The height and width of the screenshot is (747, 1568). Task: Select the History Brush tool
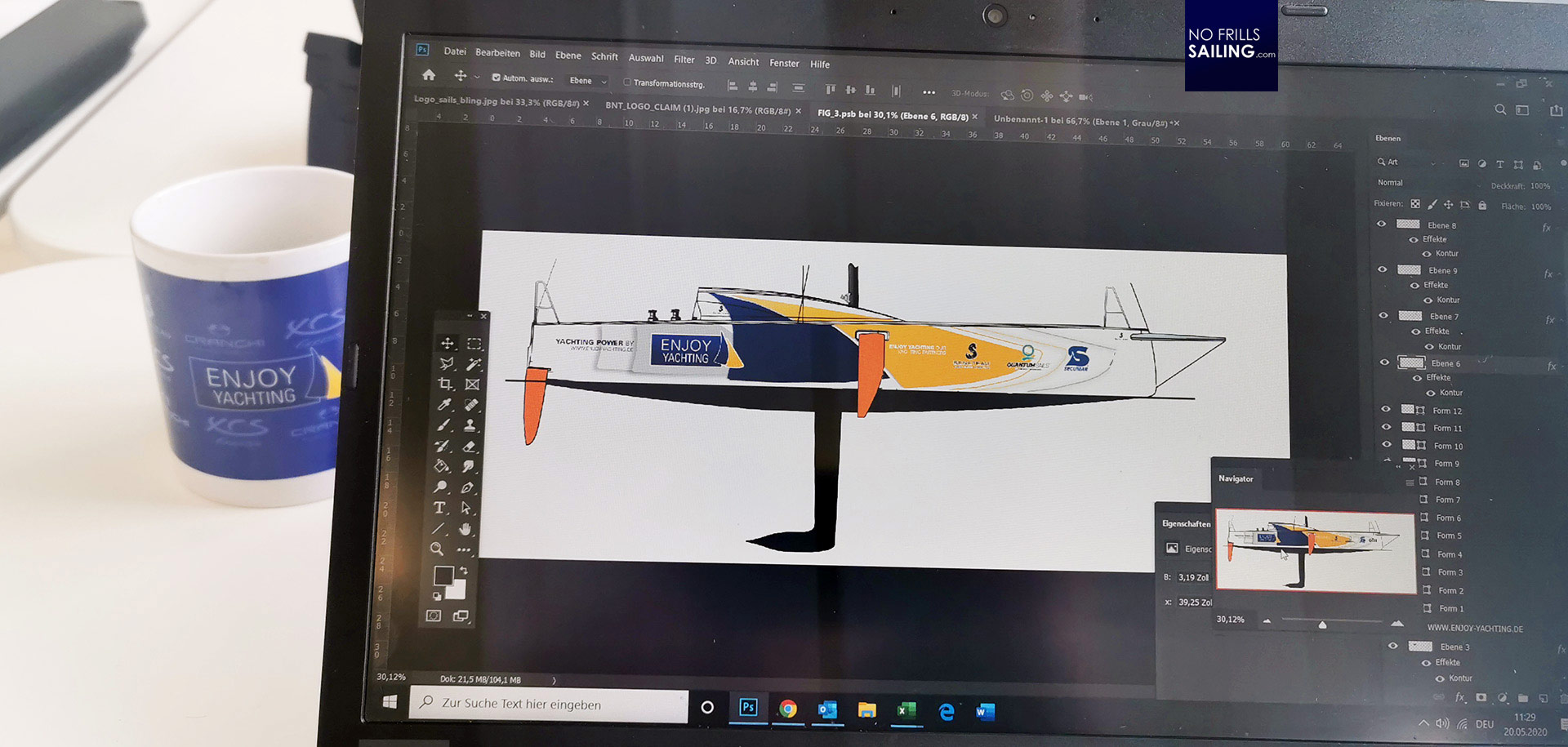443,446
